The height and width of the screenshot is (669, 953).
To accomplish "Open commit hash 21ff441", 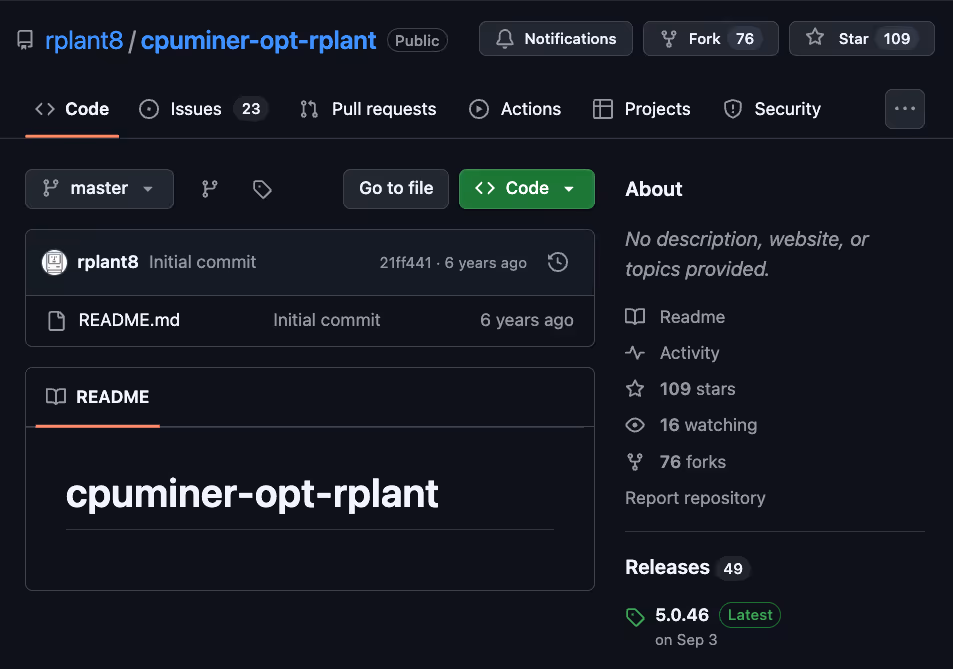I will [x=405, y=263].
